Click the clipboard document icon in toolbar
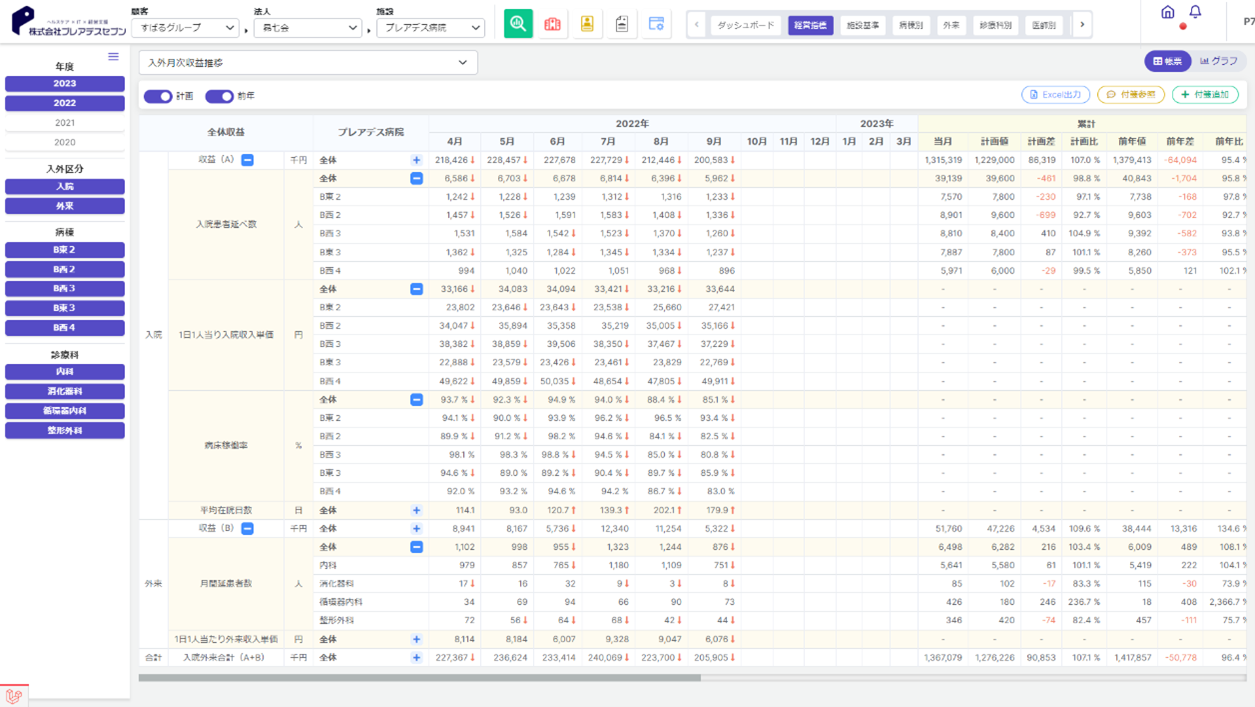Viewport: 1255px width, 707px height. tap(622, 24)
